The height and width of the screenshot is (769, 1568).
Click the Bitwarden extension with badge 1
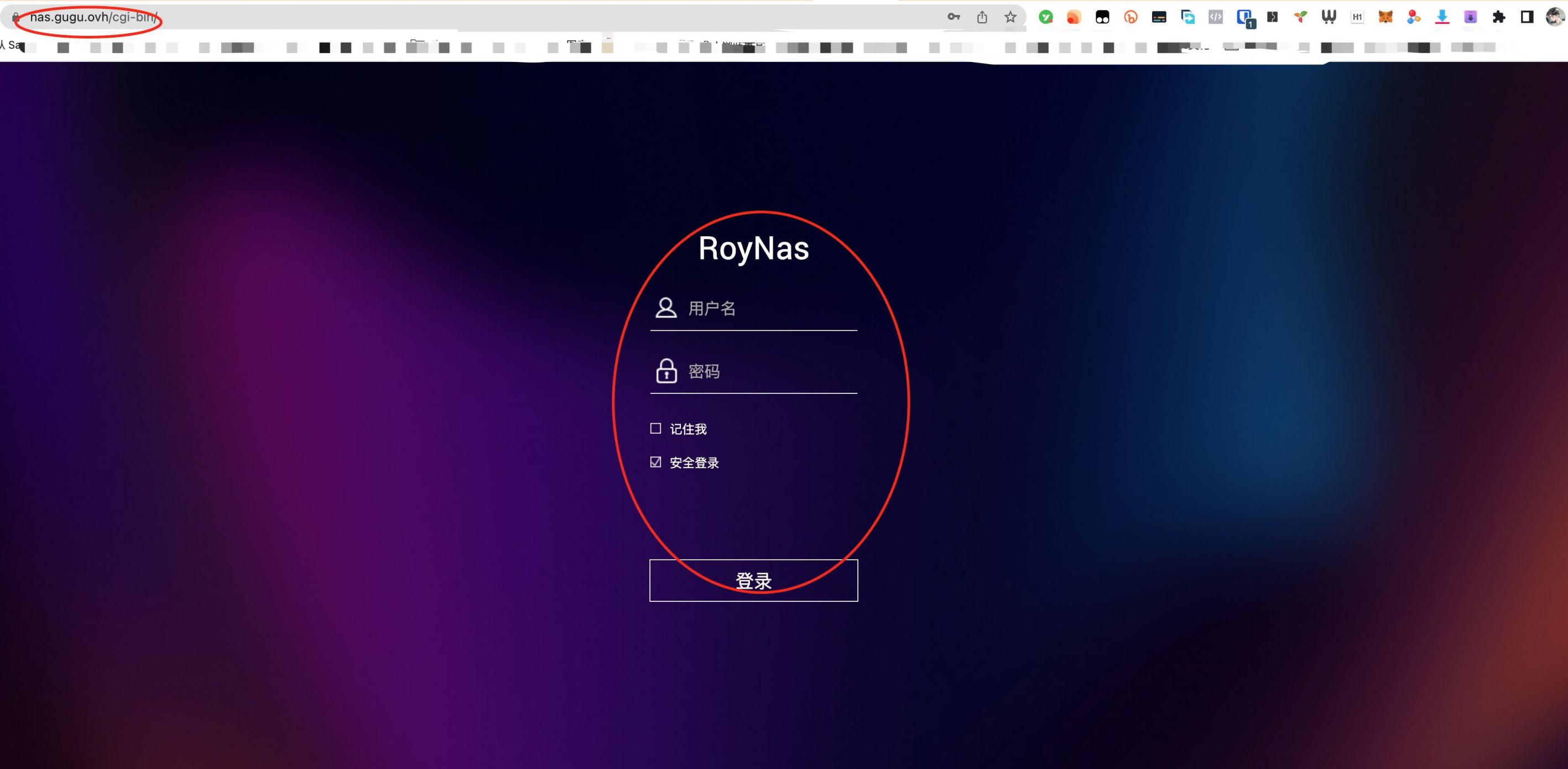point(1244,17)
